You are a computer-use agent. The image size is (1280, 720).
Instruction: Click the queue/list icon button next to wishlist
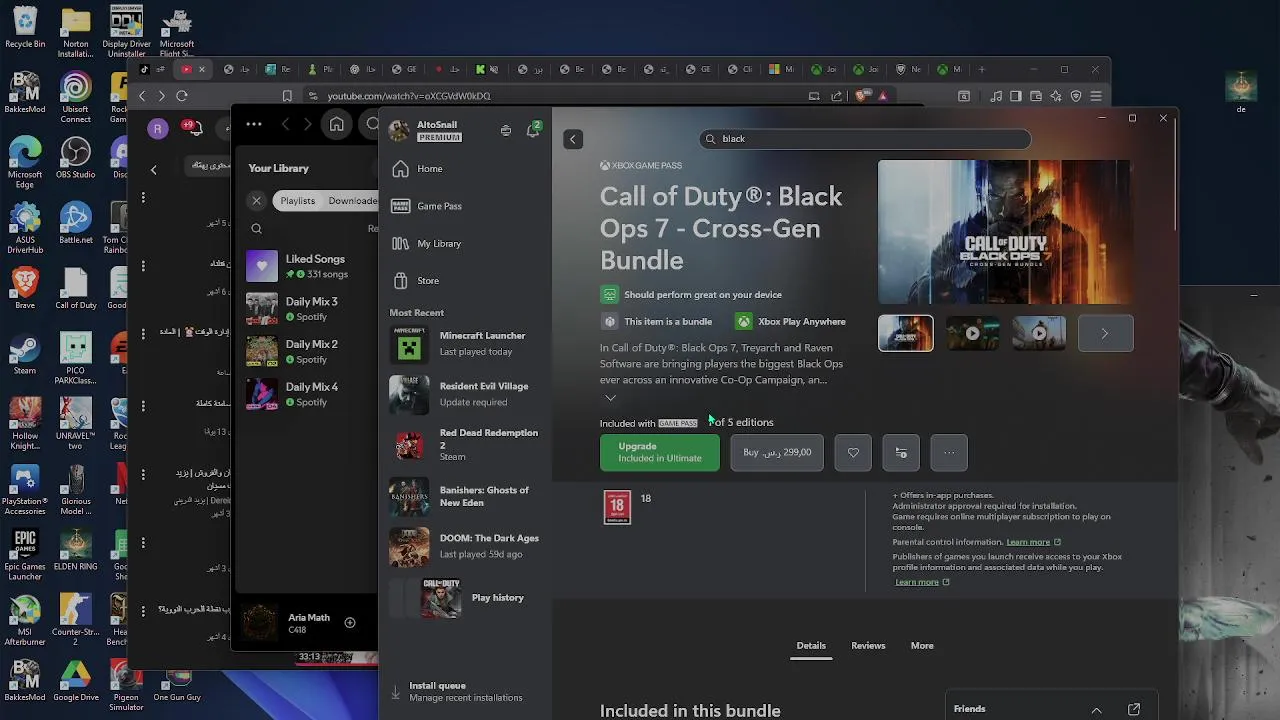pyautogui.click(x=901, y=452)
